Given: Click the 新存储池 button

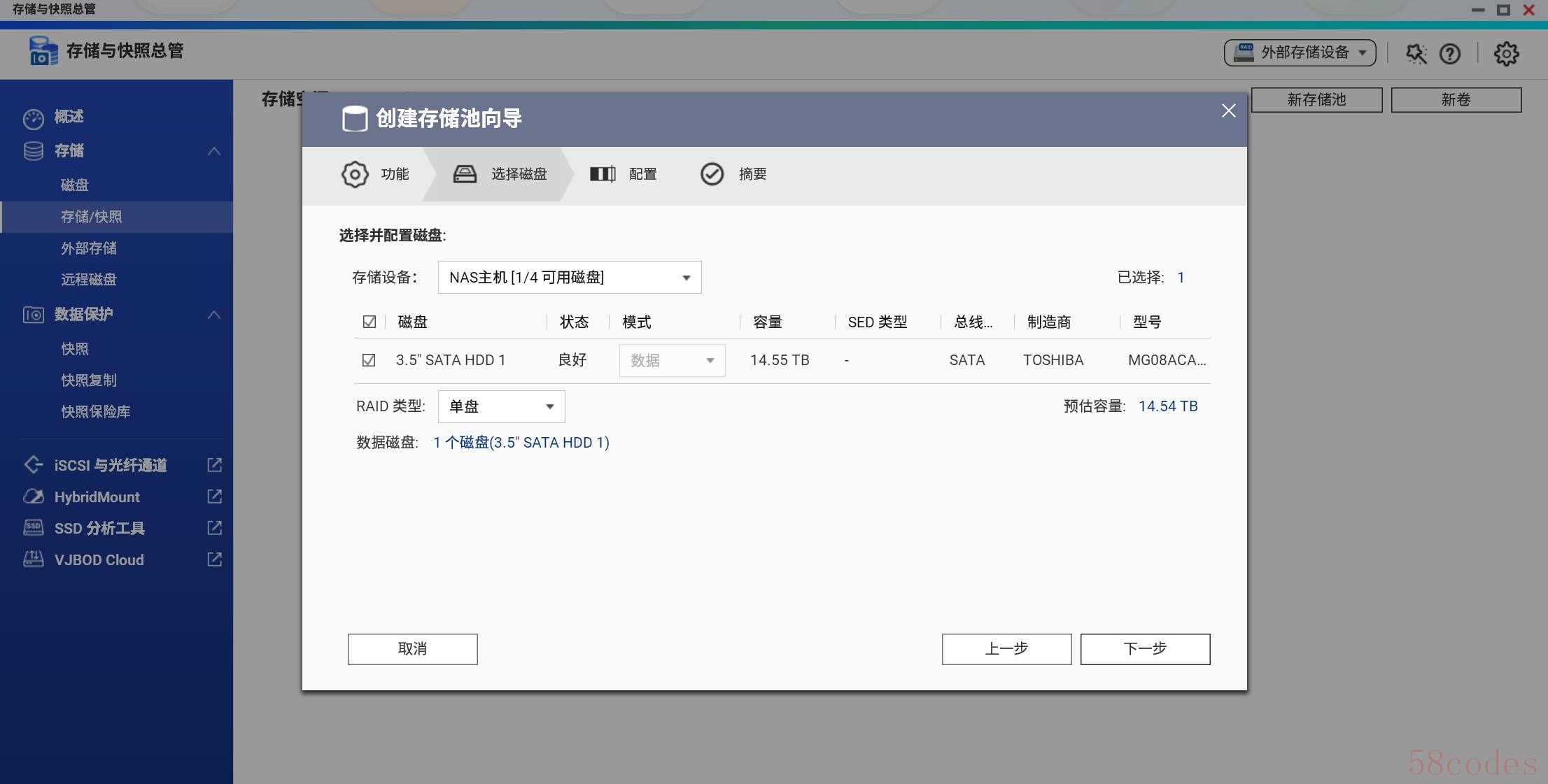Looking at the screenshot, I should tap(1316, 100).
